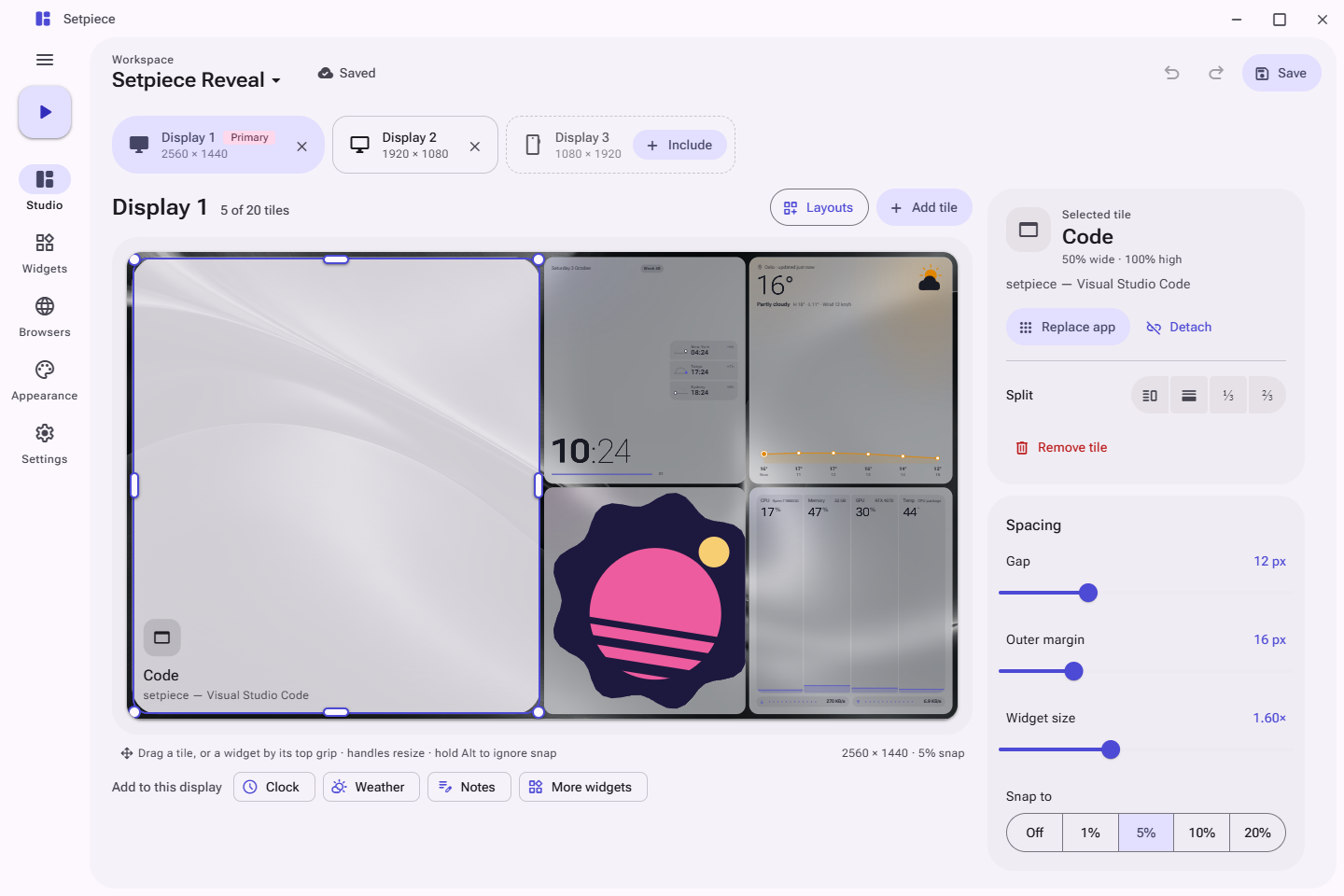
Task: Click the Code tile window icon in preview
Action: click(162, 637)
